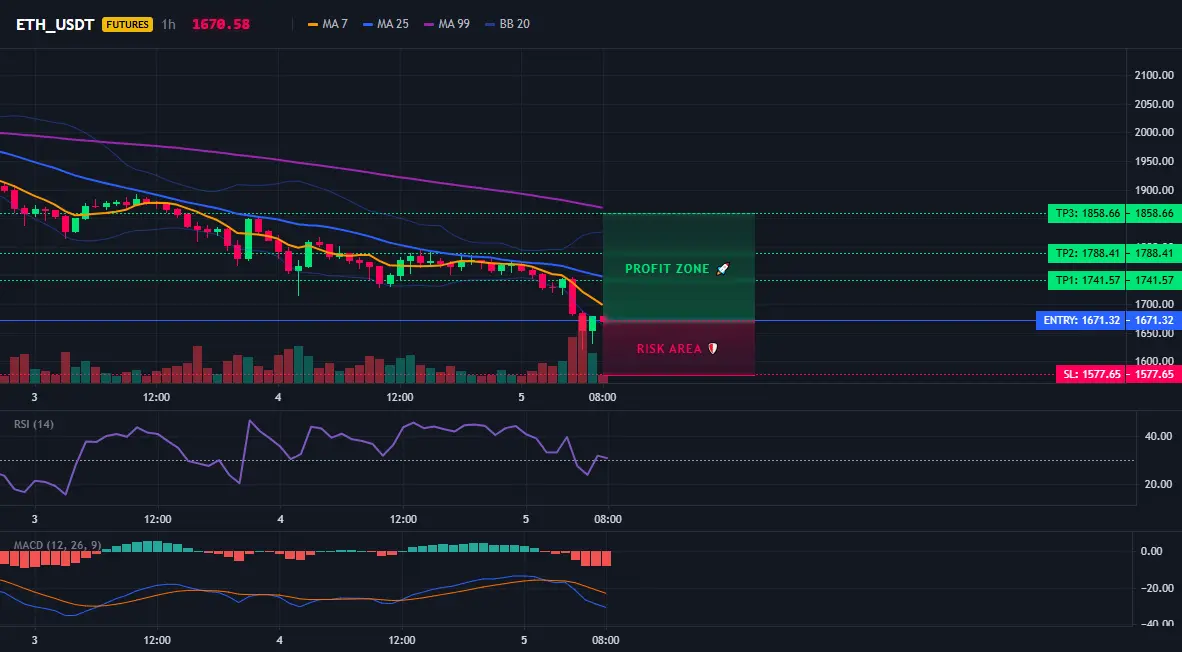Viewport: 1182px width, 652px height.
Task: Click the RSI 20.00 axis value
Action: tap(1157, 484)
